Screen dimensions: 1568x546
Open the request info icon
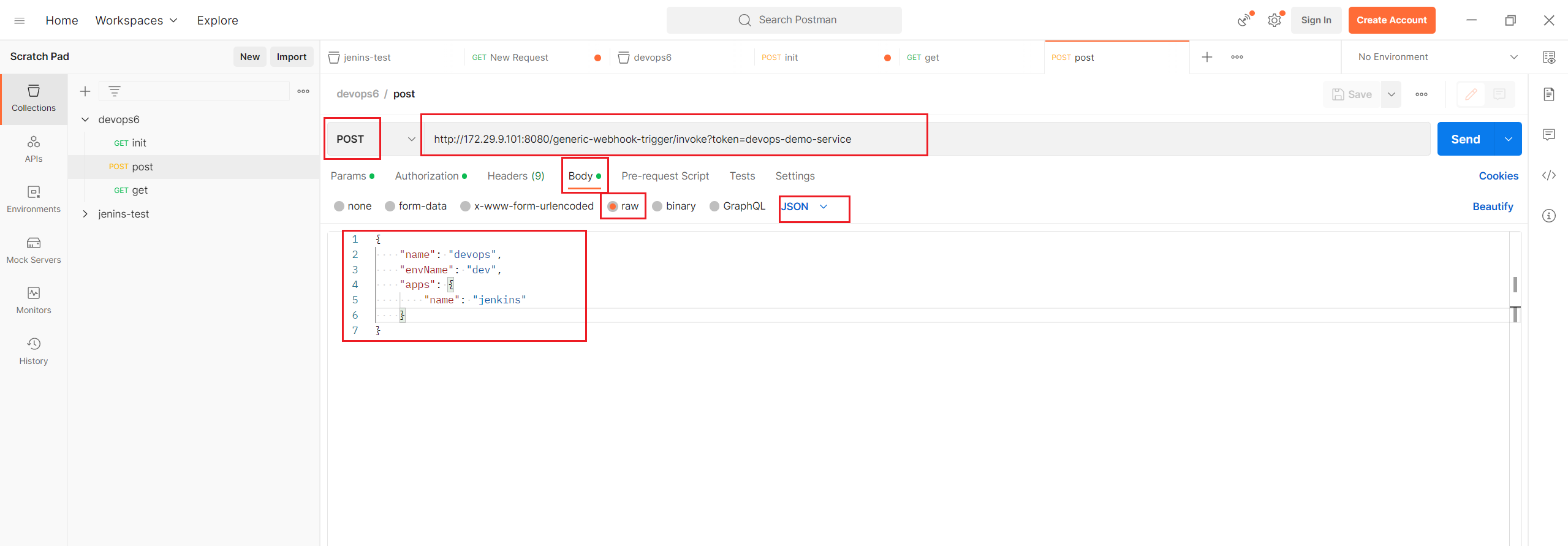tap(1549, 216)
